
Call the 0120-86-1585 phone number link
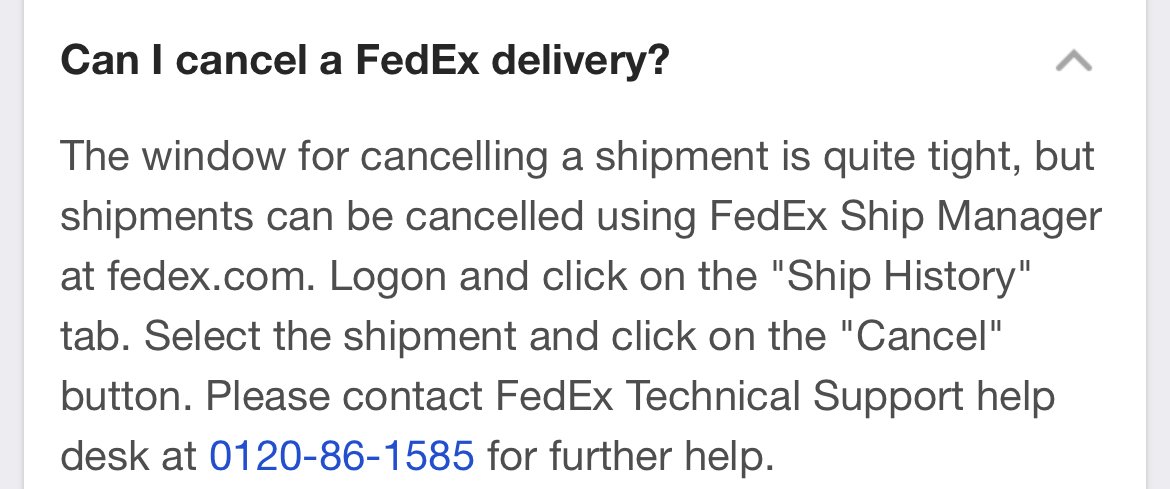(x=342, y=455)
